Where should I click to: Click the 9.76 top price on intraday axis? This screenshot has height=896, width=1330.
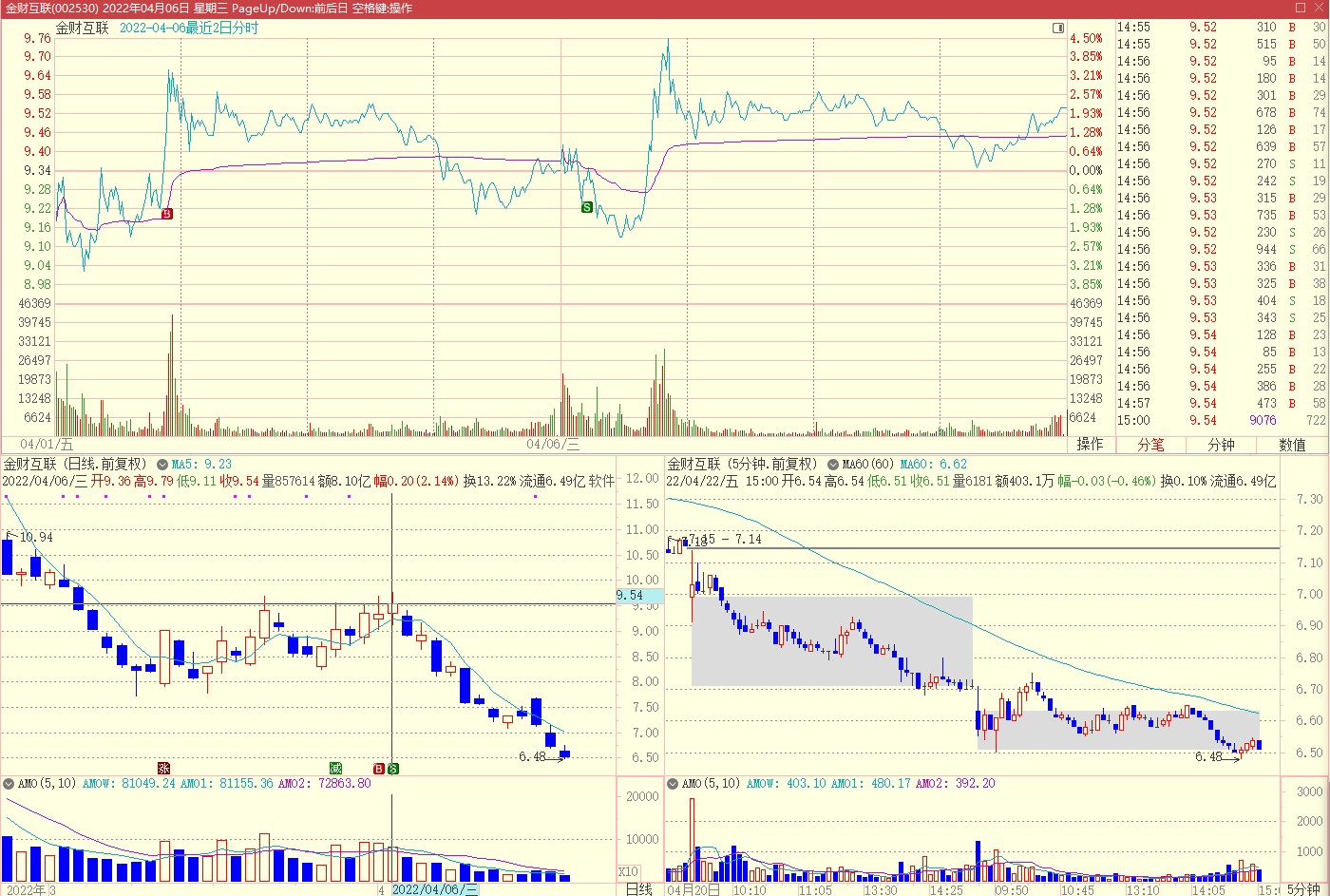[38, 38]
